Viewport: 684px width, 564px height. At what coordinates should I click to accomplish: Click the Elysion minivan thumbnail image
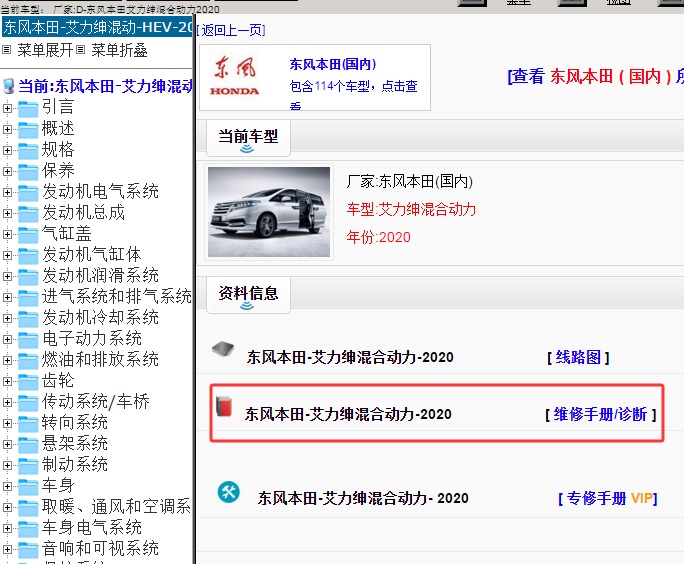click(x=269, y=212)
